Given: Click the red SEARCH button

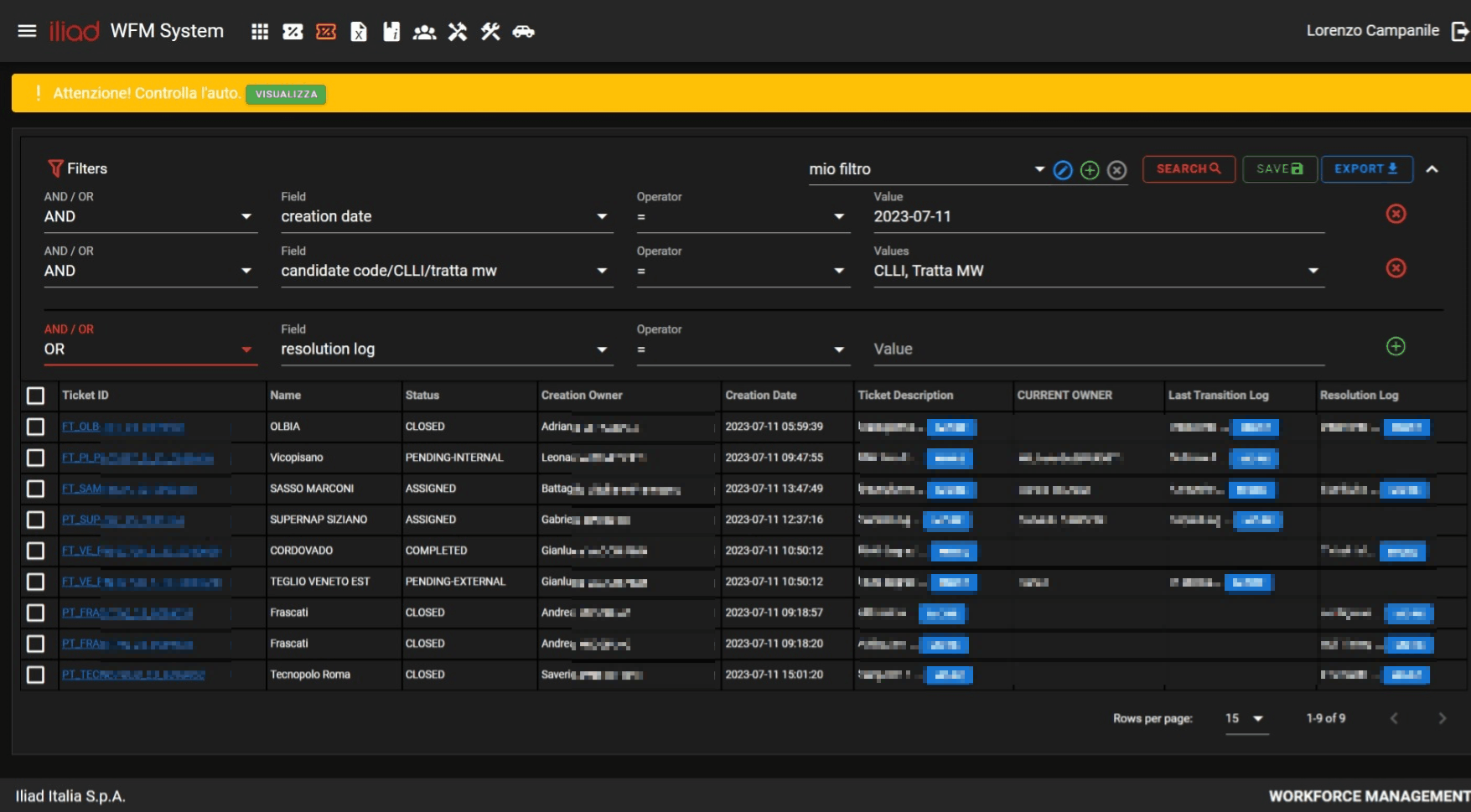Looking at the screenshot, I should [1189, 168].
